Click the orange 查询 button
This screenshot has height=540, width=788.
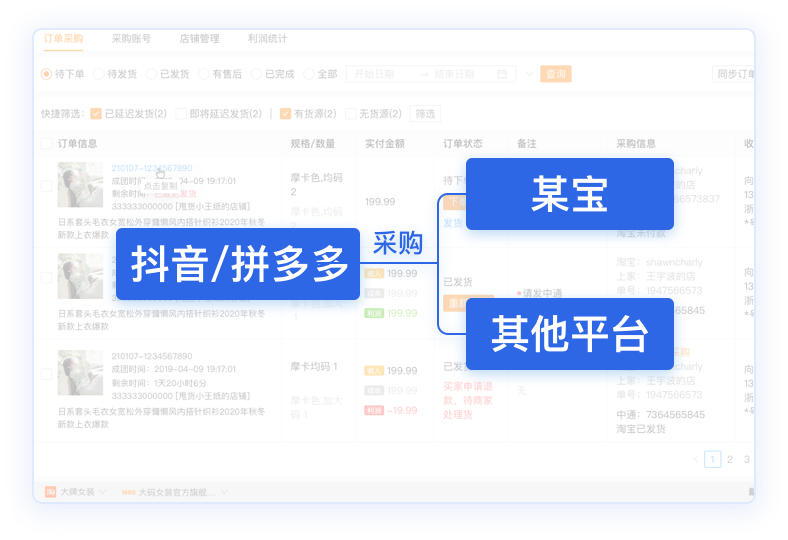point(556,74)
